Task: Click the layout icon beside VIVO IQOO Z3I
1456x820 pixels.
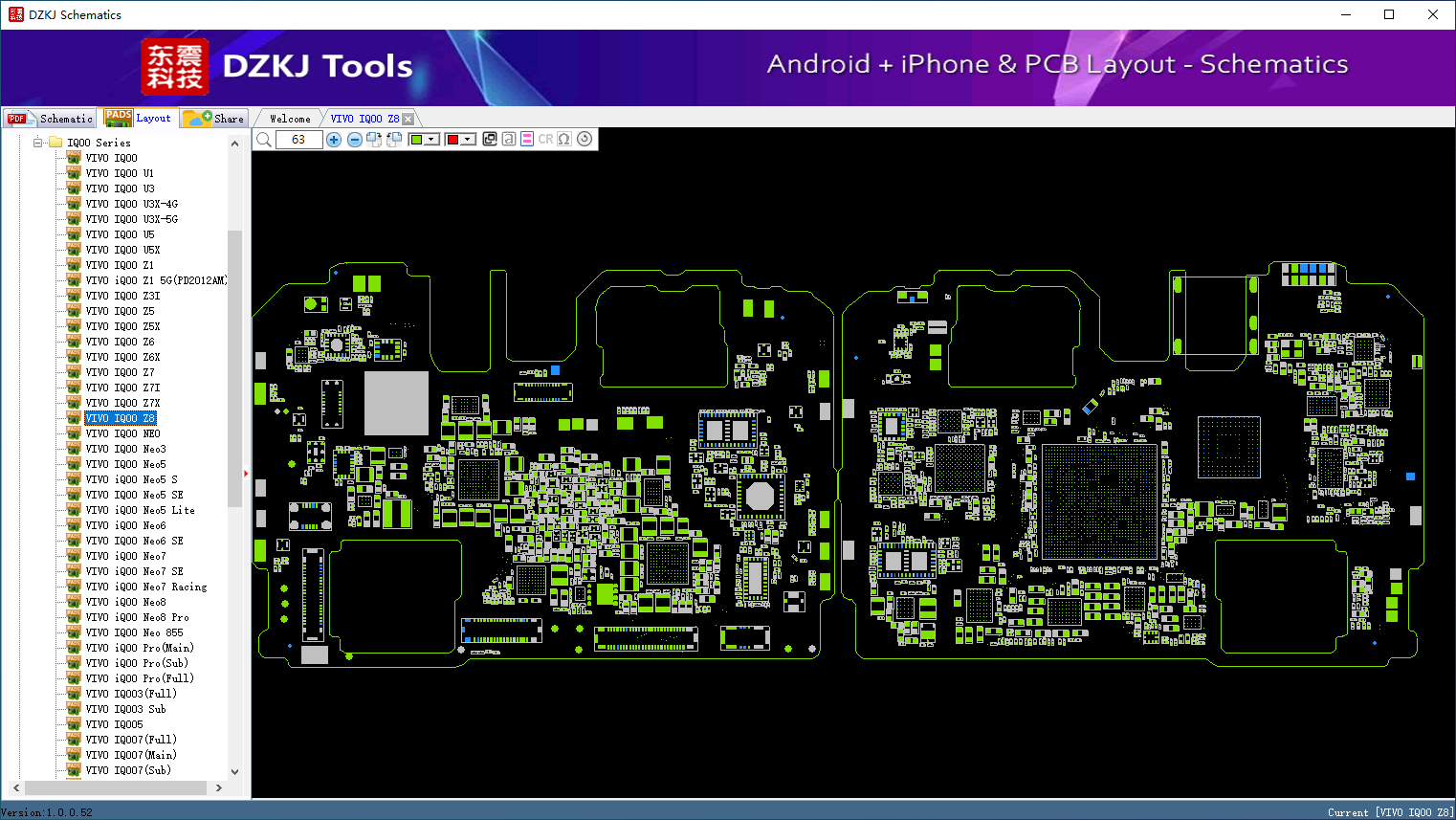Action: click(74, 295)
